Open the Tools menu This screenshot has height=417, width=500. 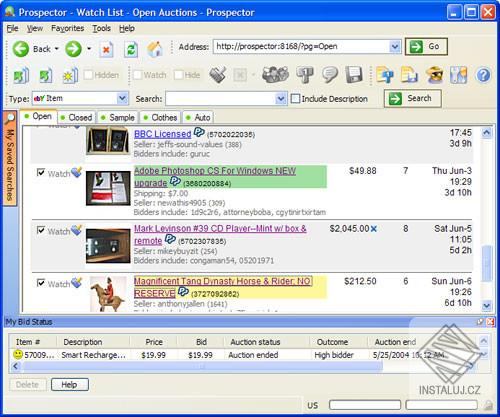[x=101, y=28]
